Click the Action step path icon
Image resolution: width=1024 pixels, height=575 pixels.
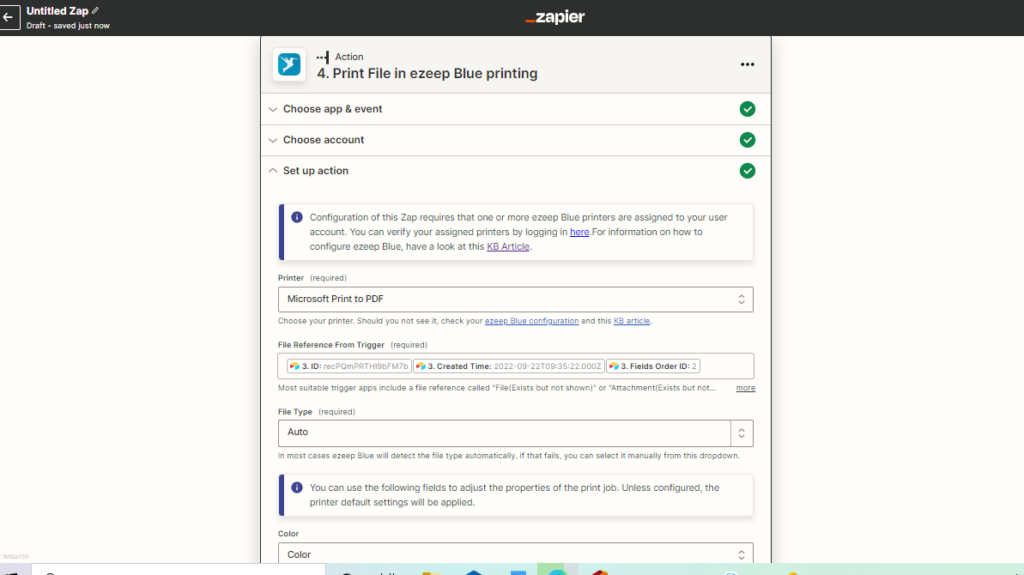pyautogui.click(x=323, y=58)
